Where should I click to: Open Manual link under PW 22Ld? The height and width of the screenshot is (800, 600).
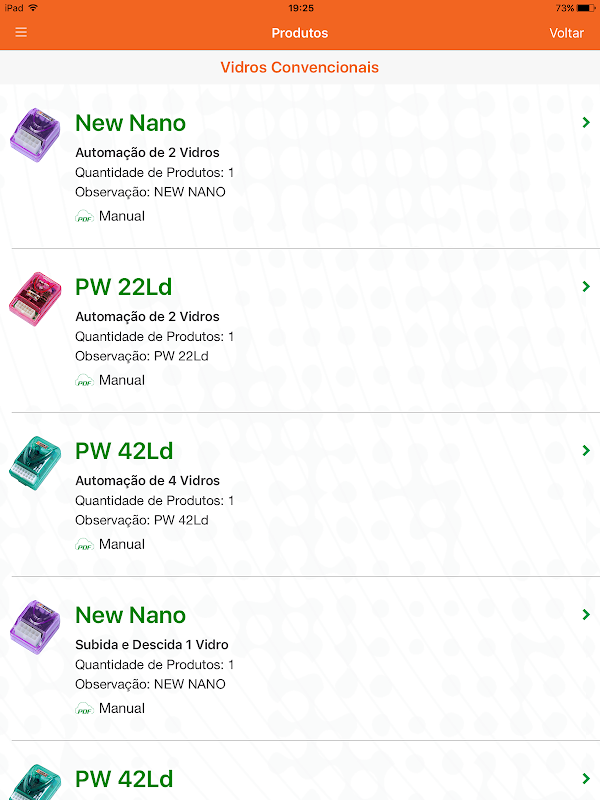(x=122, y=380)
